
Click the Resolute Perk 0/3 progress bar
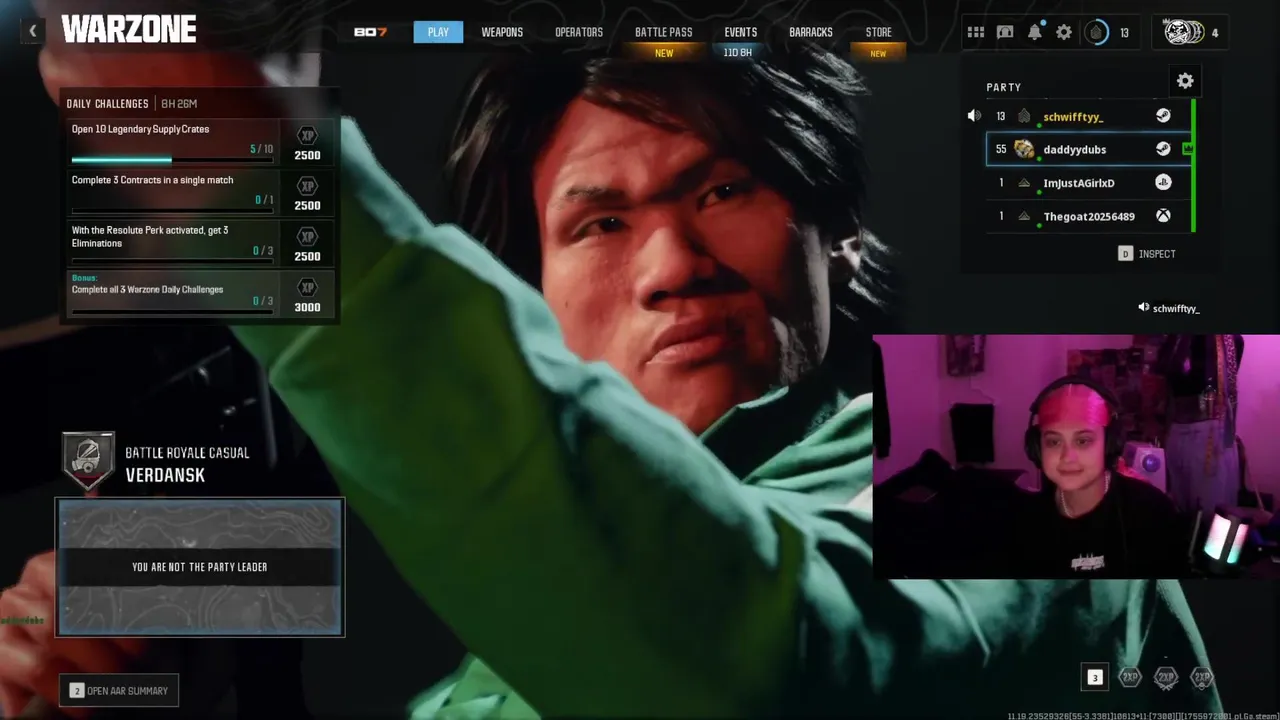tap(172, 262)
